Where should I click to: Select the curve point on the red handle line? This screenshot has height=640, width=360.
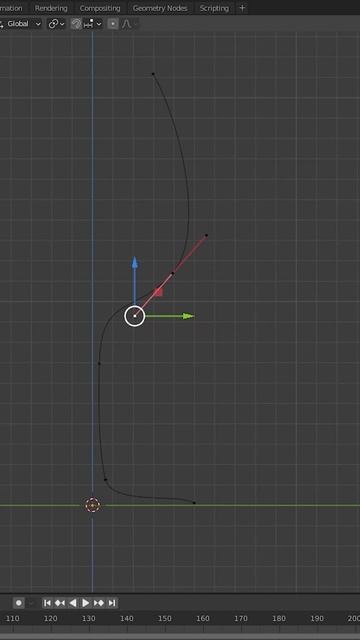tap(173, 273)
